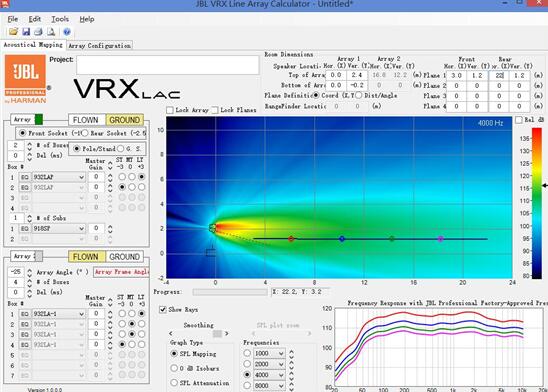
Task: Select the 0 dB Isobars graph type
Action: point(174,368)
